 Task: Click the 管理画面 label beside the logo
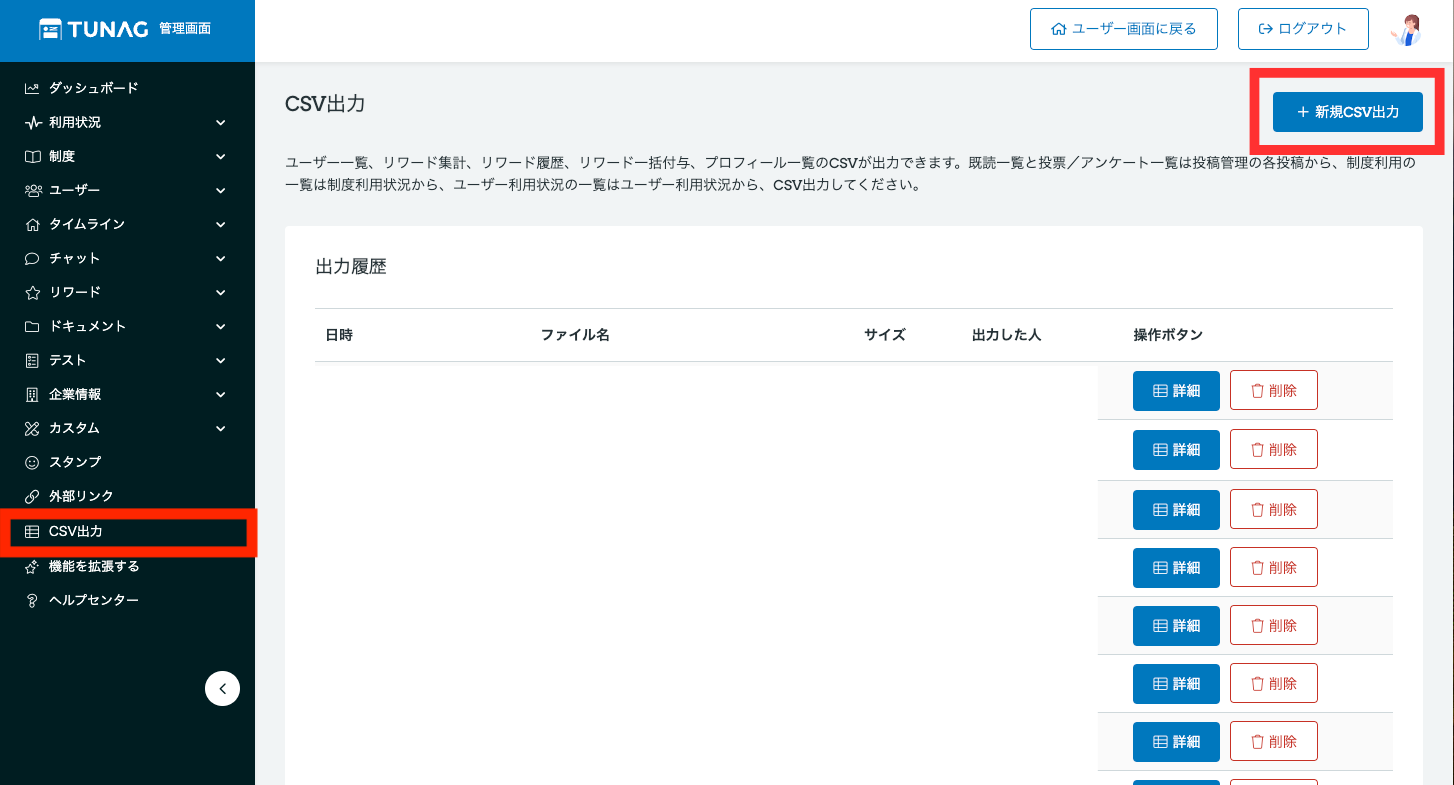(185, 29)
